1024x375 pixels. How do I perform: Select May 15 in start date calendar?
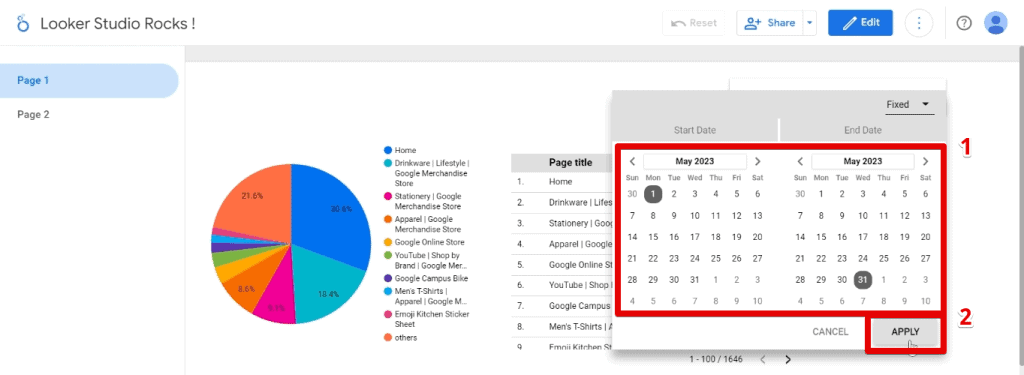click(653, 237)
